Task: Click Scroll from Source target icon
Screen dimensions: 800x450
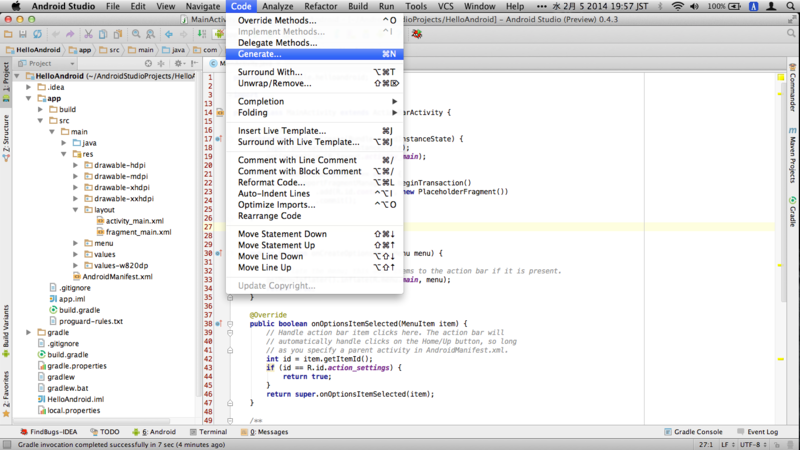Action: tap(148, 63)
